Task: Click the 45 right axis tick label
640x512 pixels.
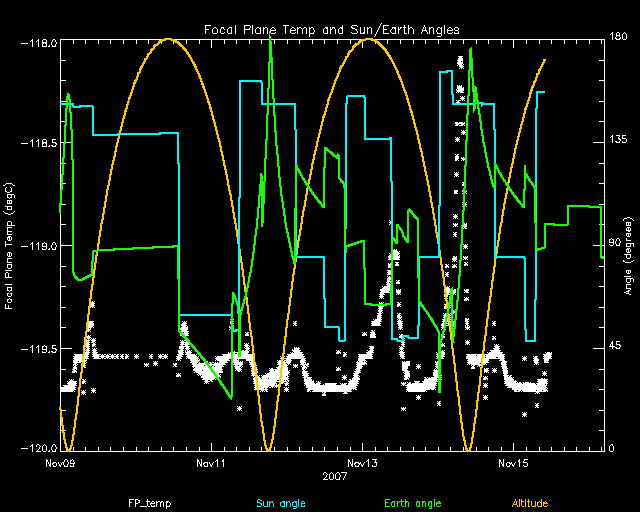Action: (616, 347)
